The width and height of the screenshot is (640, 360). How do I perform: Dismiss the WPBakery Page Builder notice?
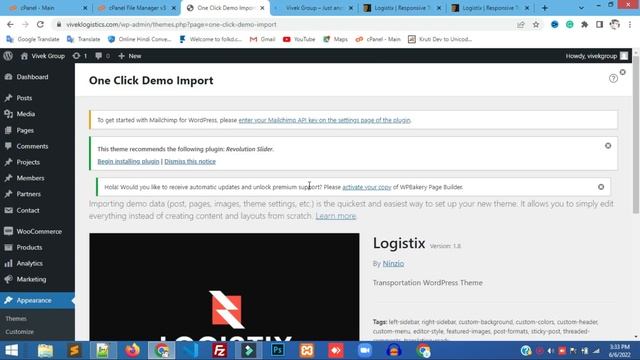pos(601,187)
